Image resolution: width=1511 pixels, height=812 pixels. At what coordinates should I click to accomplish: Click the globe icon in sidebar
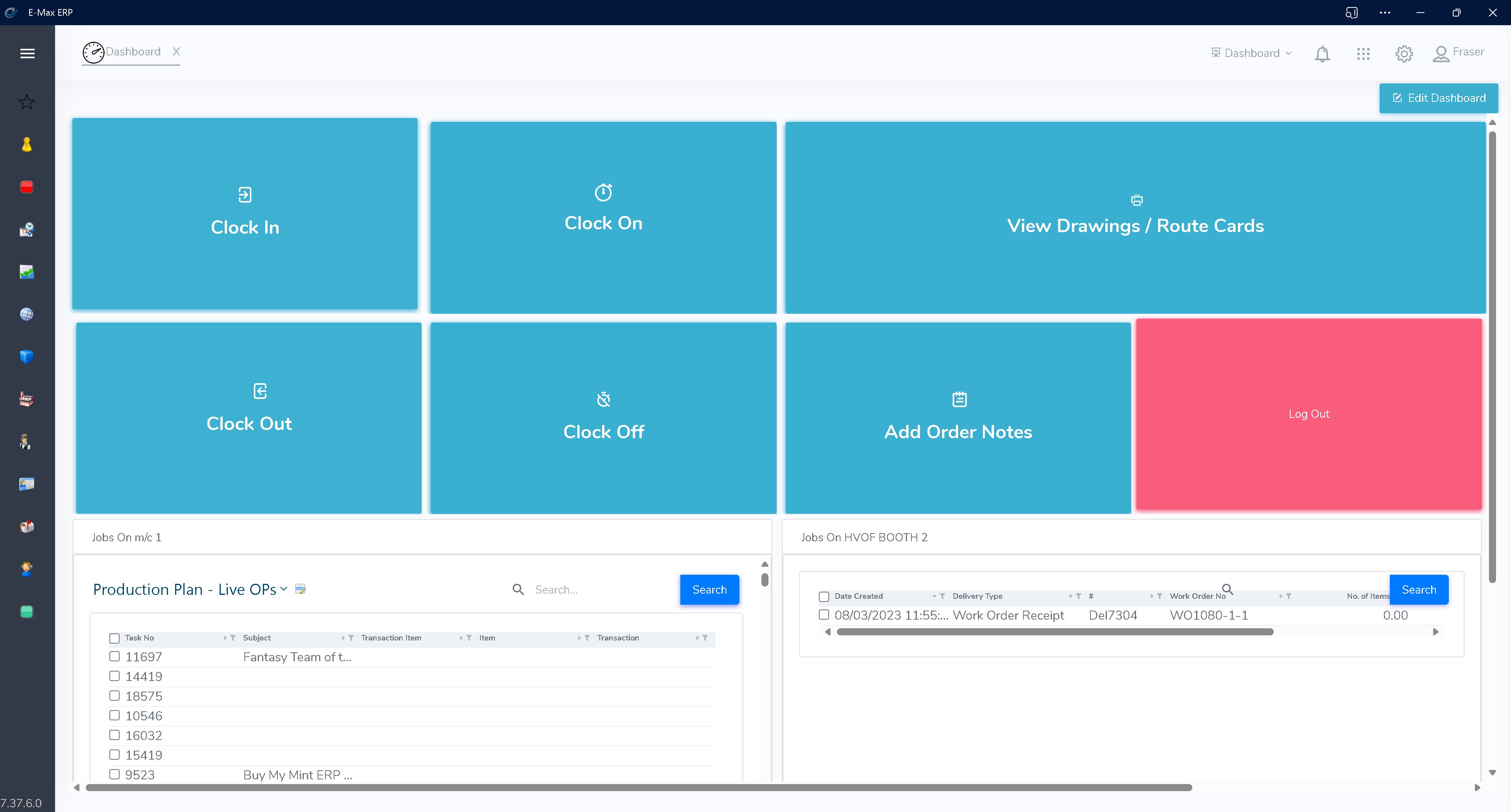point(26,314)
